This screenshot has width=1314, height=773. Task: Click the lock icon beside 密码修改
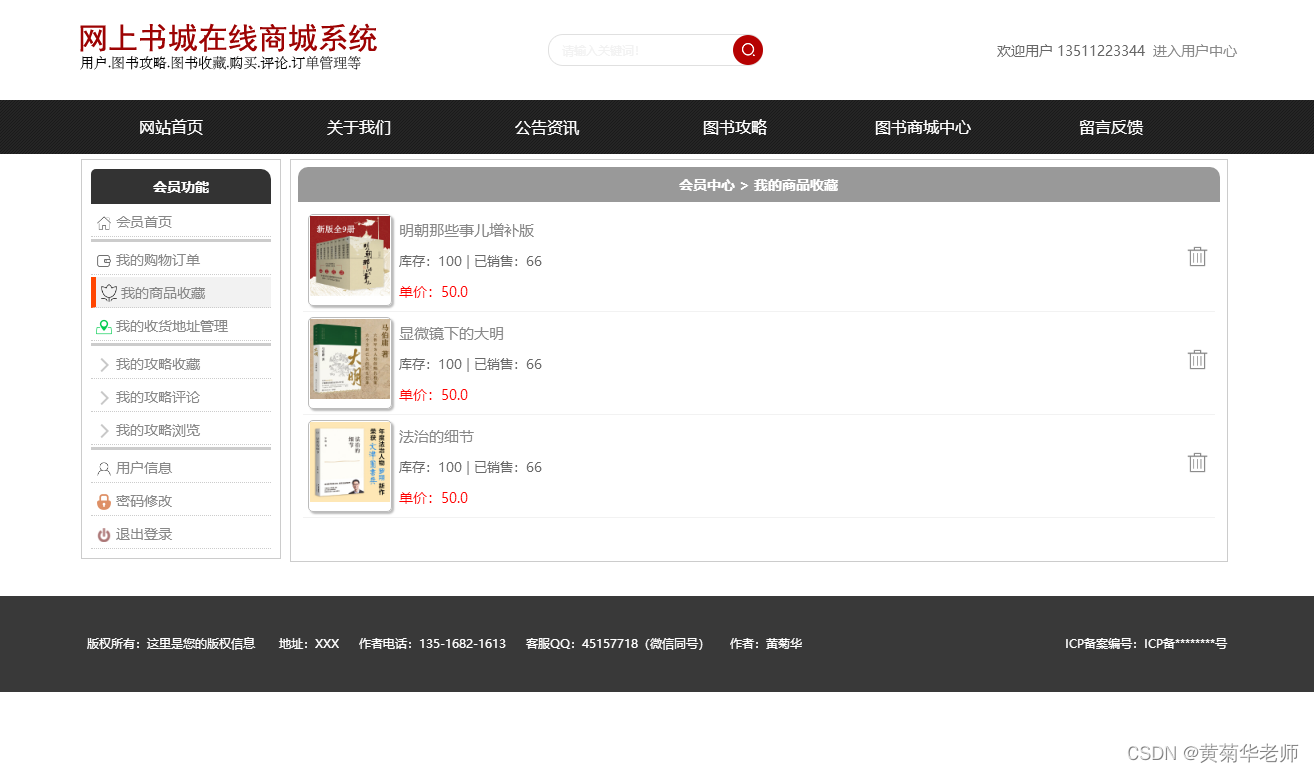pos(104,500)
